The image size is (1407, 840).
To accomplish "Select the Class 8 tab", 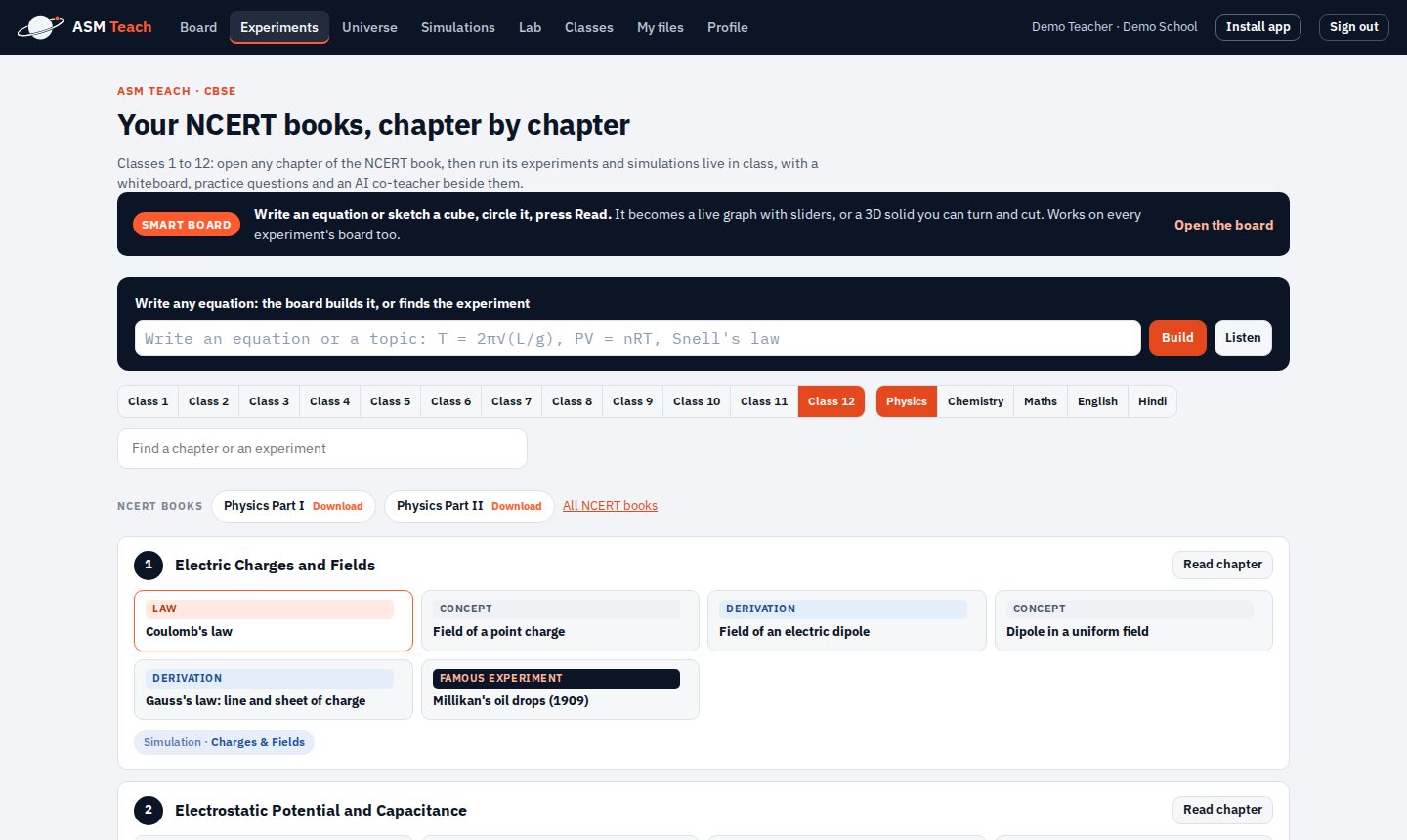I will point(573,401).
